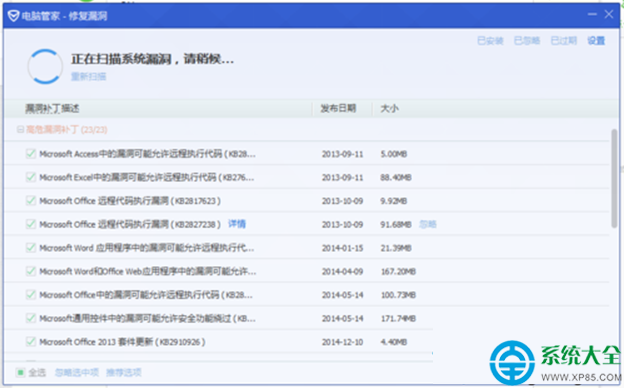Click the 2014-12-10 release date cell
The width and height of the screenshot is (624, 388).
click(x=342, y=342)
